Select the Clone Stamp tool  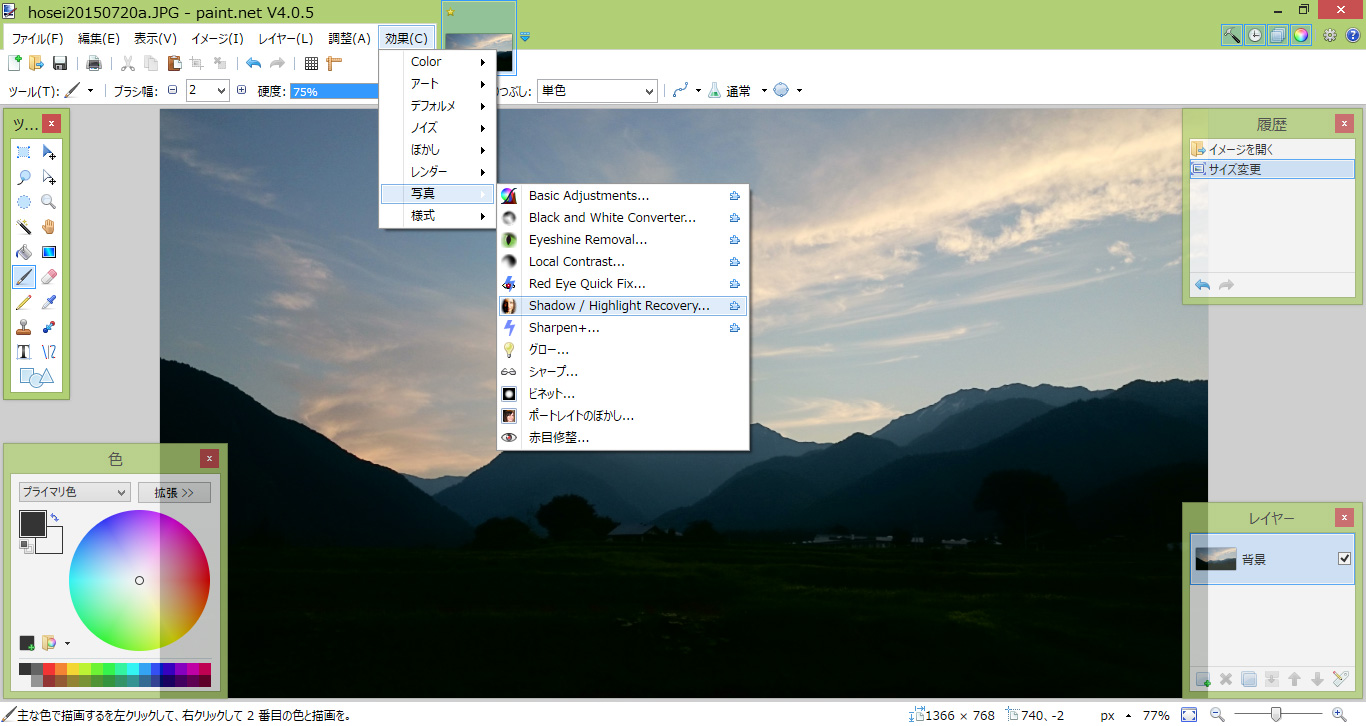click(24, 327)
